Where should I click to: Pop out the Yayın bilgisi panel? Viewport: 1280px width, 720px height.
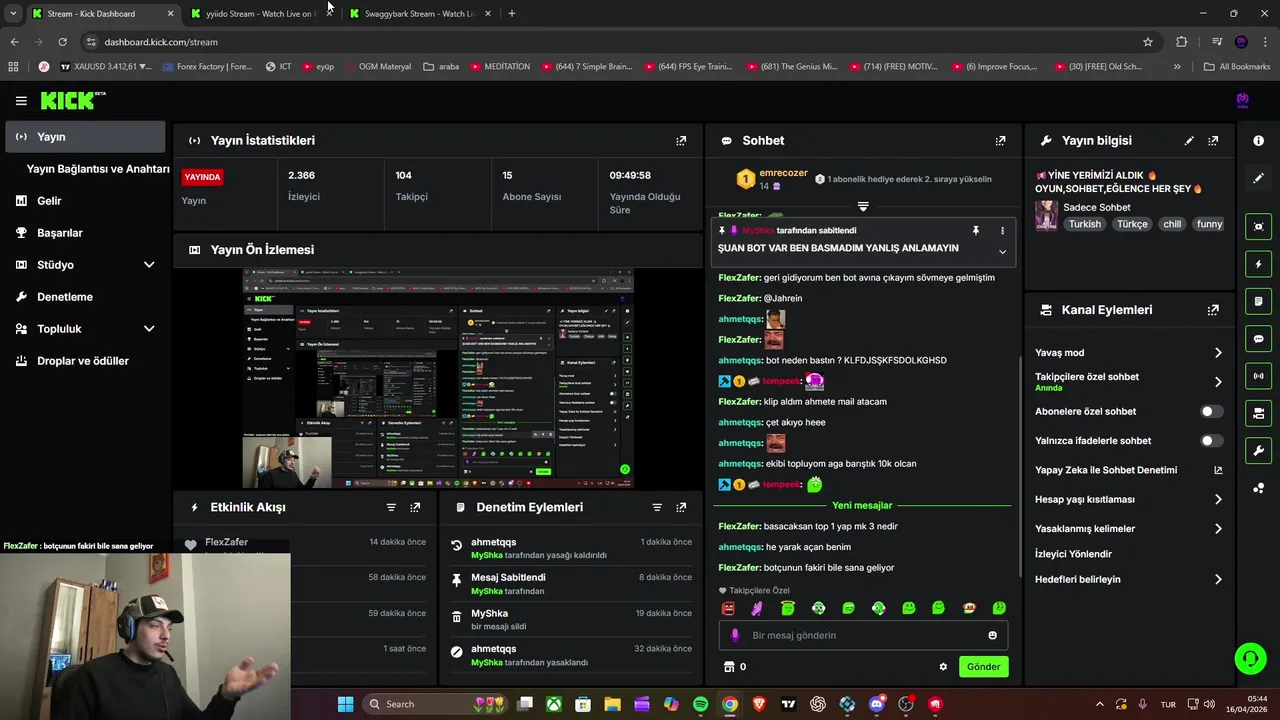1213,141
